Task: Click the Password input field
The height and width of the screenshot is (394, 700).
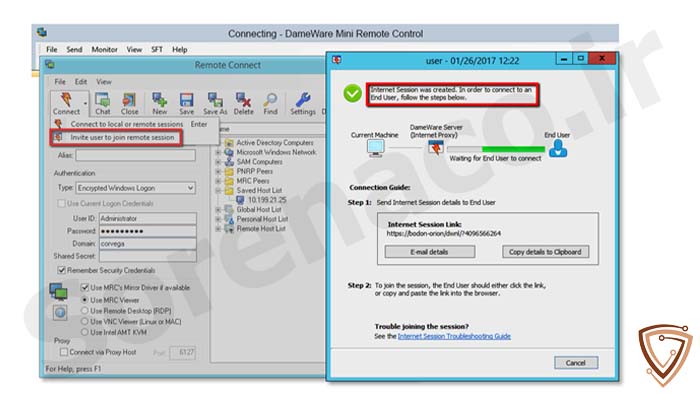Action: (147, 231)
